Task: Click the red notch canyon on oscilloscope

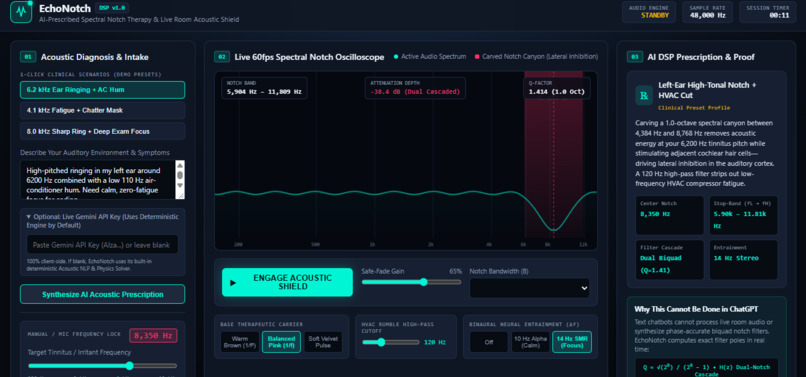Action: (x=554, y=154)
